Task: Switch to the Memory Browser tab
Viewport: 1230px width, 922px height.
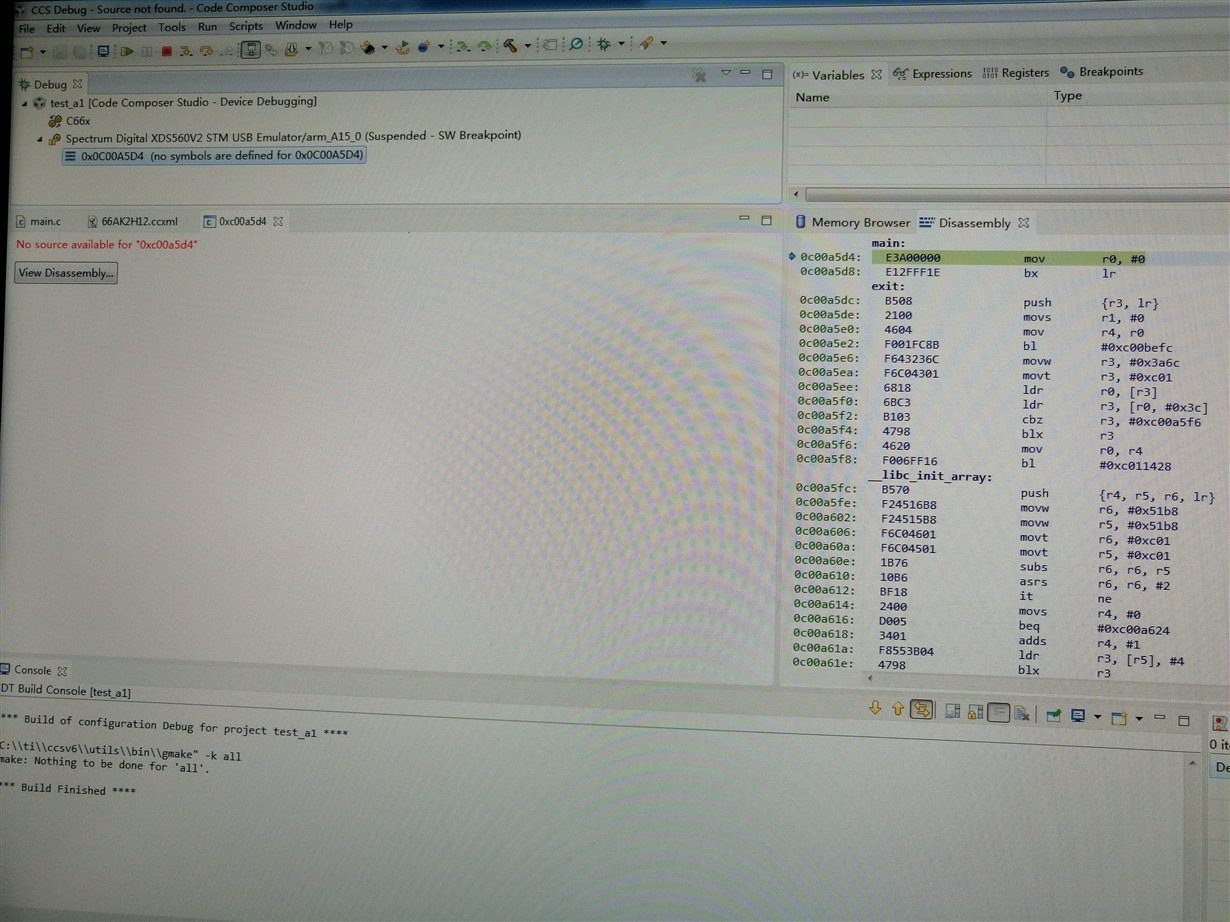Action: 853,222
